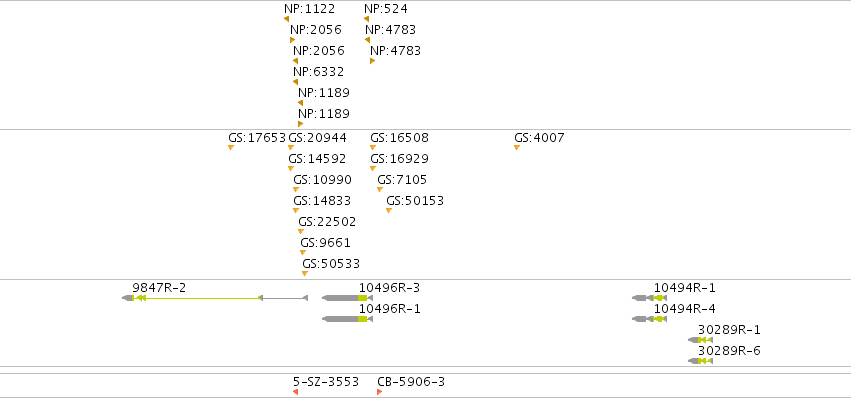Select the 10494R-1 transcript model
851x398 pixels.
click(x=649, y=298)
